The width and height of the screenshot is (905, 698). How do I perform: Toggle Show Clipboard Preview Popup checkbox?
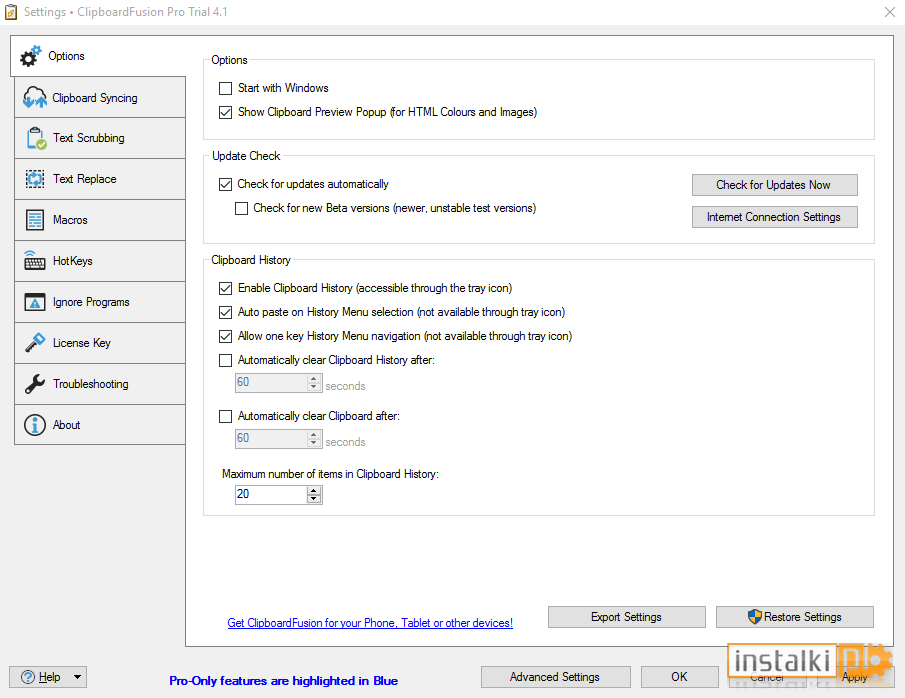point(225,113)
